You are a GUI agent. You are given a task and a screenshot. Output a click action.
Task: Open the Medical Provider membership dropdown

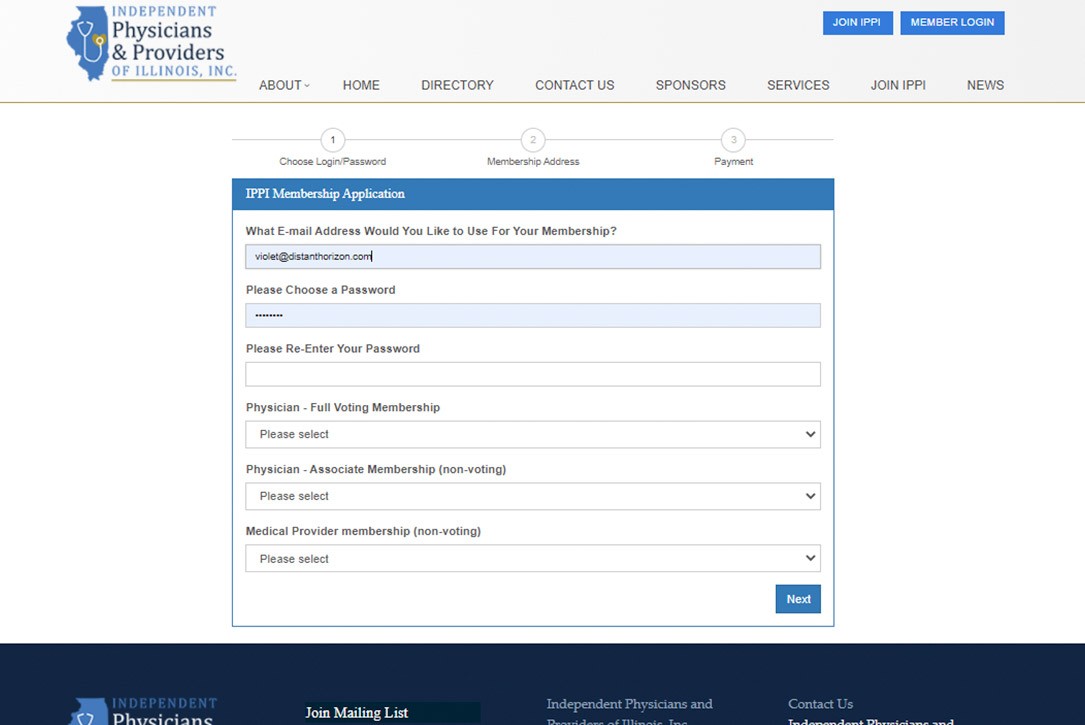(533, 558)
